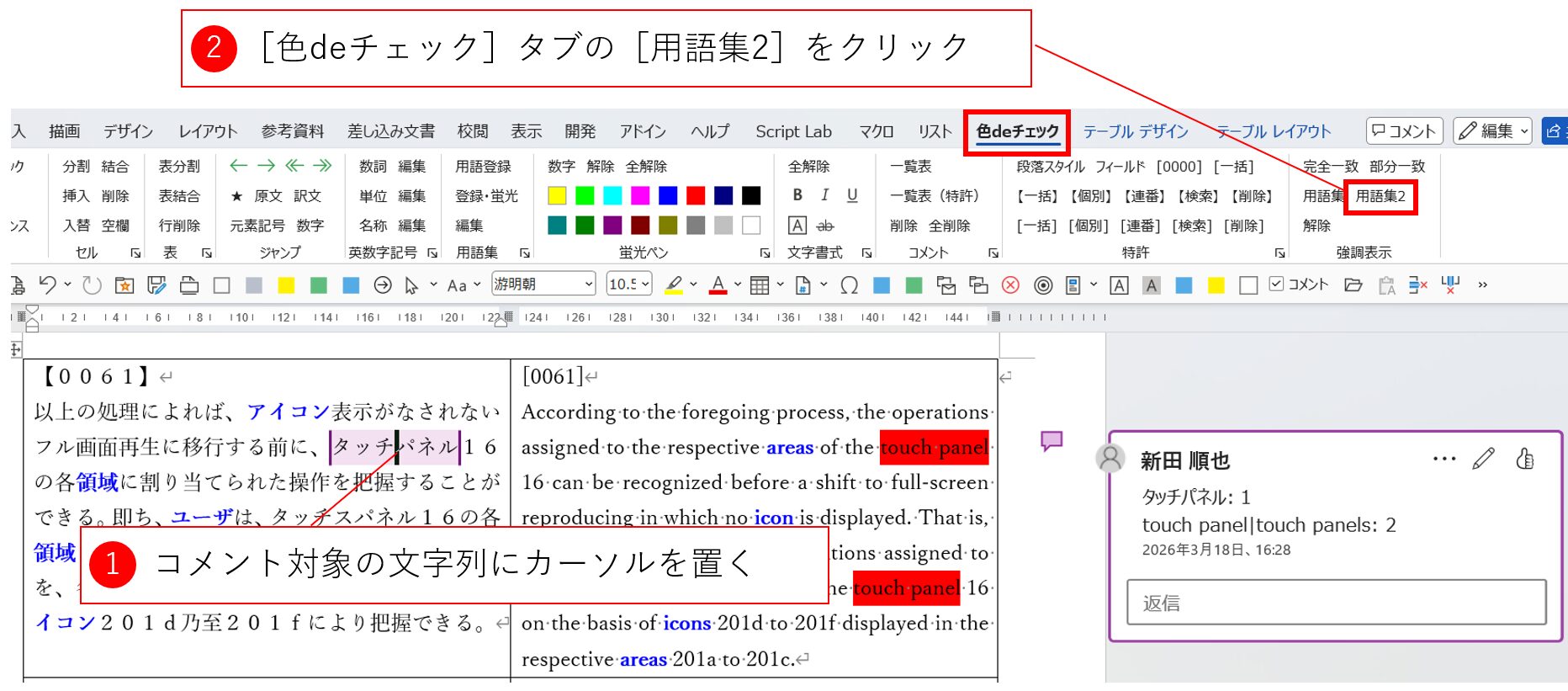The width and height of the screenshot is (1568, 691).
Task: Open the font name dropdown 游明朝
Action: (543, 284)
